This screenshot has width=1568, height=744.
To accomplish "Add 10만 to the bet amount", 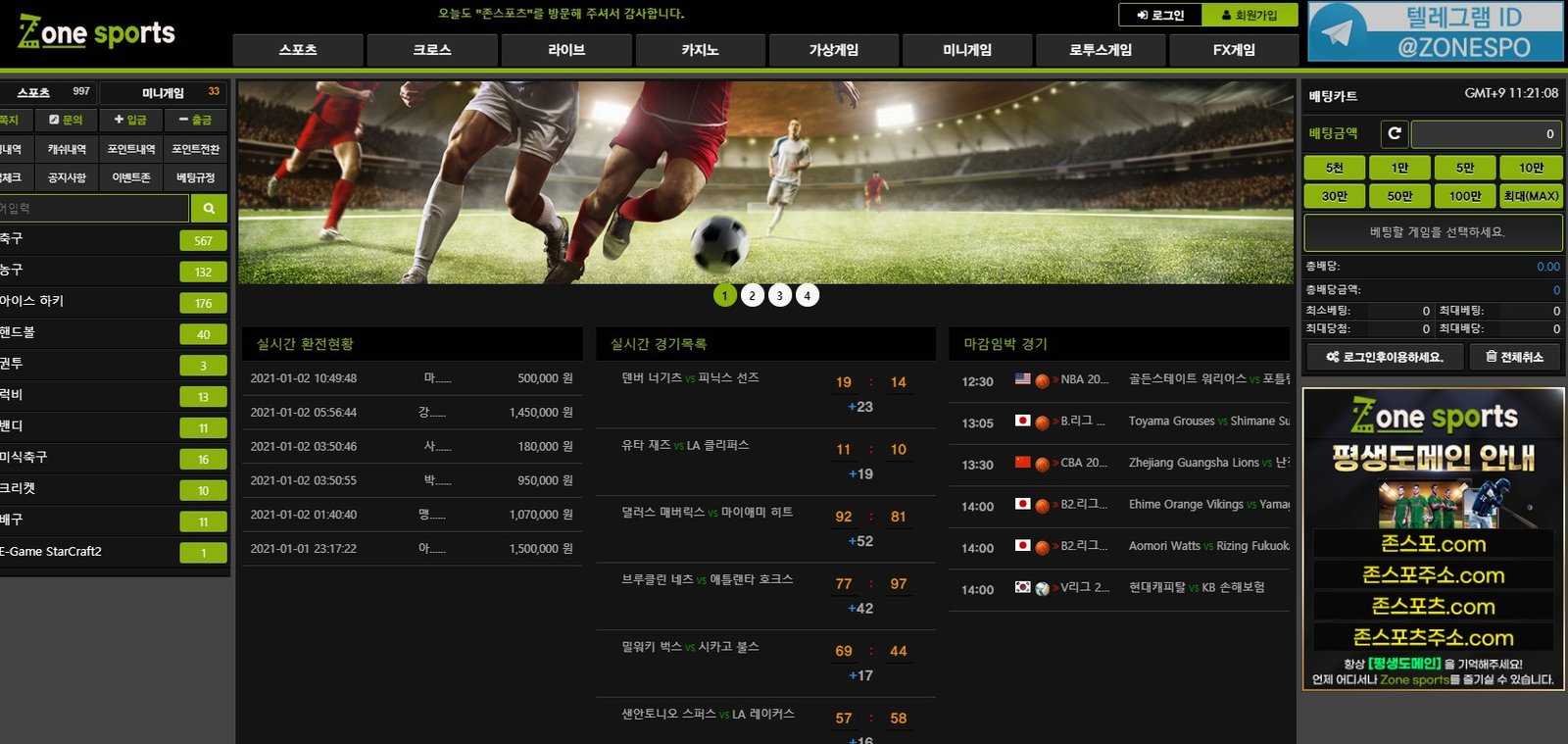I will 1531,168.
